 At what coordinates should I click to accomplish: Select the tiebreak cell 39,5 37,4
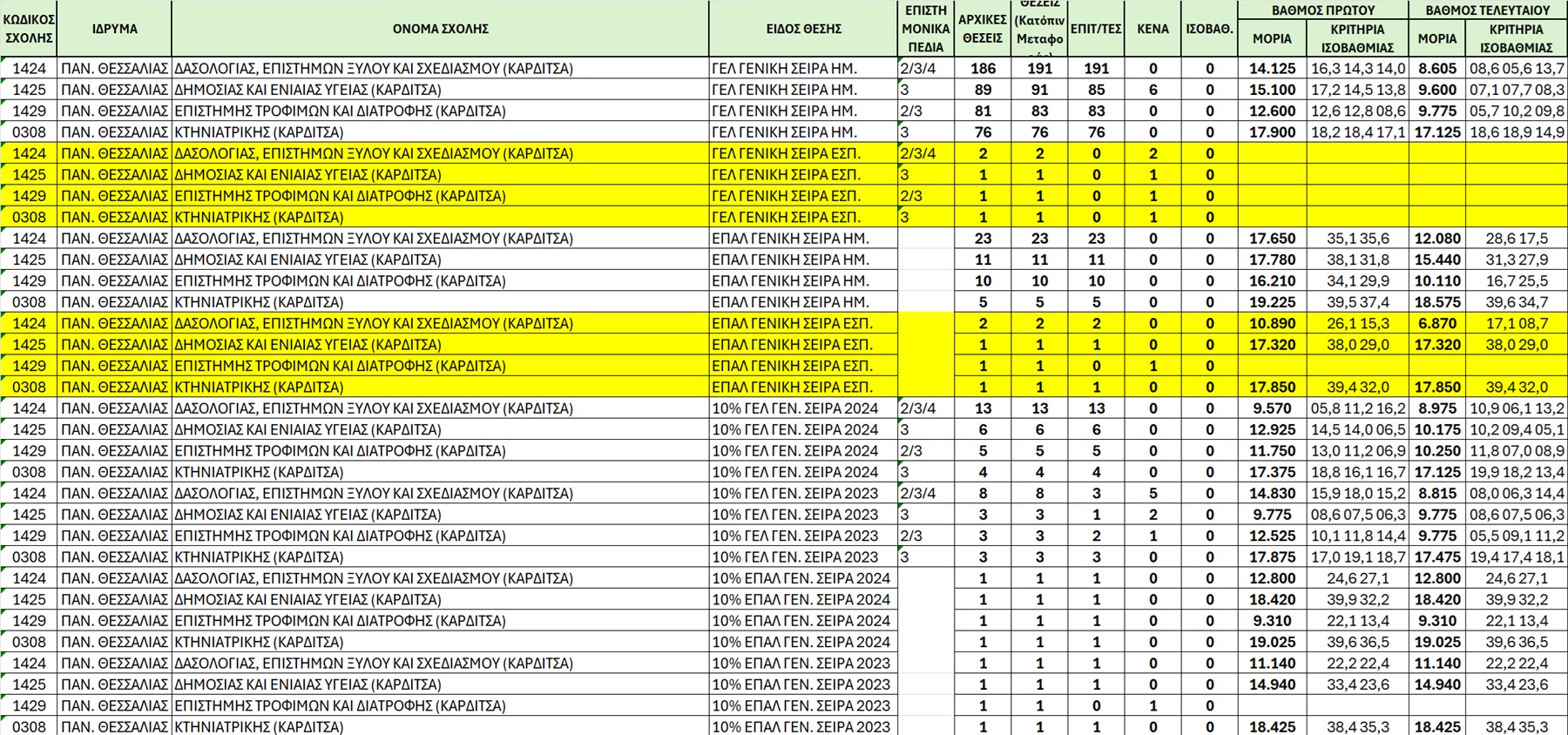click(x=1357, y=302)
